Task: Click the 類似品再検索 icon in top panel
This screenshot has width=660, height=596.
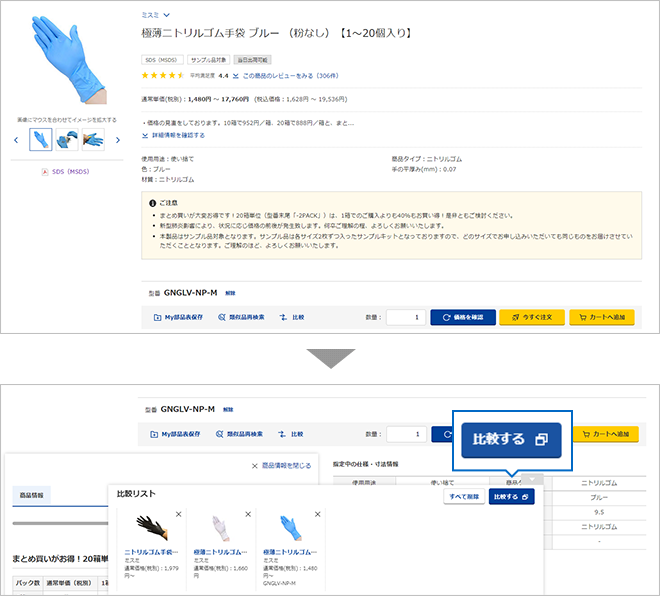Action: tap(219, 317)
